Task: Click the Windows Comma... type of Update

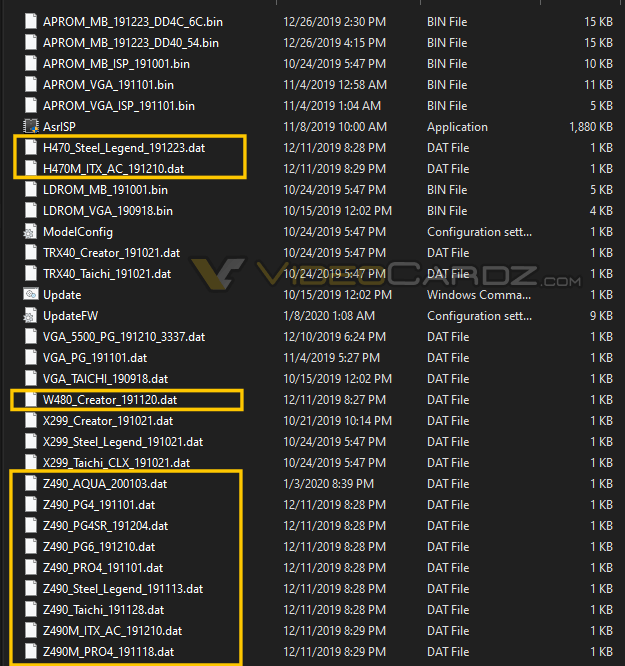Action: 479,295
